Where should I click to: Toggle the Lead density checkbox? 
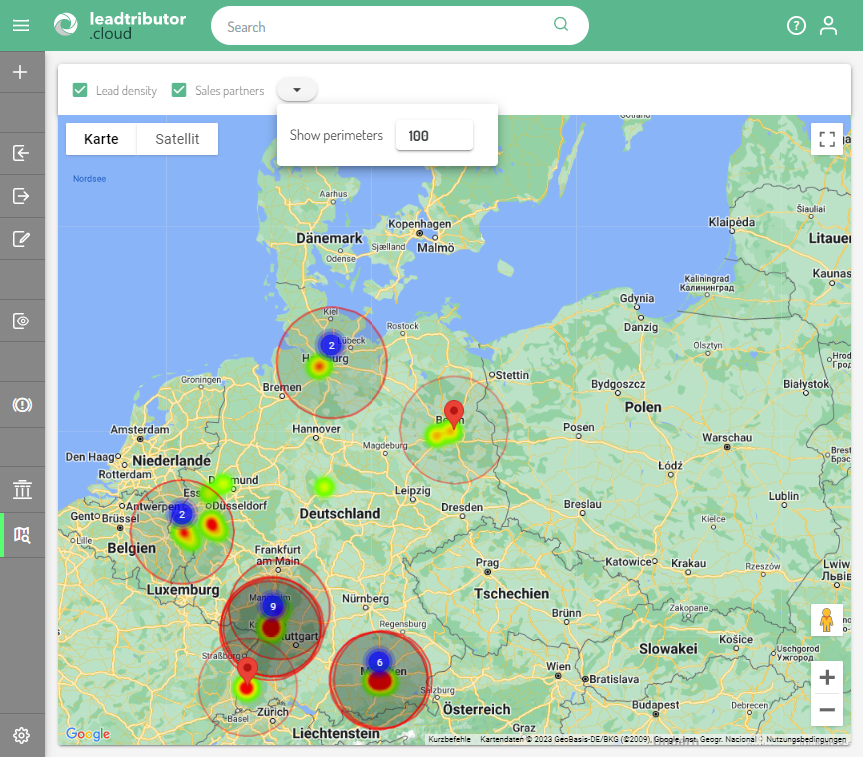click(80, 90)
